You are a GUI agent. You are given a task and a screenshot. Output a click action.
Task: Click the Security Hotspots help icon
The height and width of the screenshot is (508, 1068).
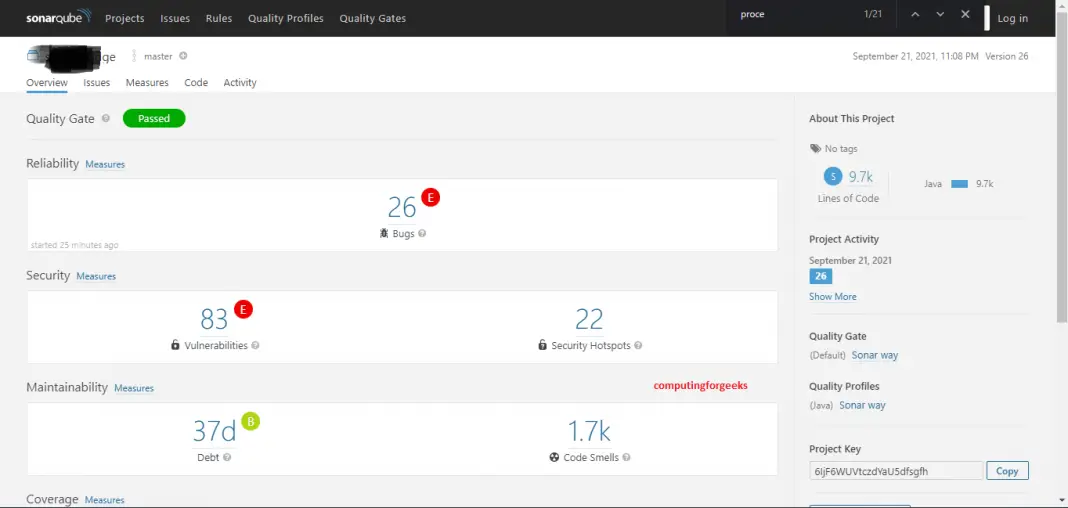638,345
